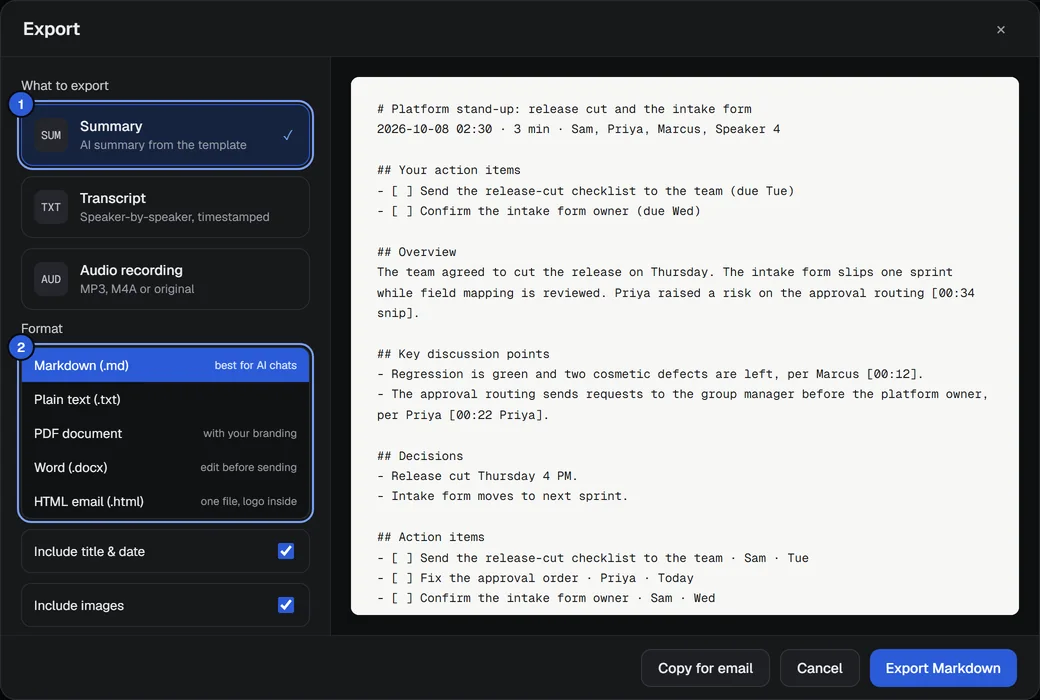The image size is (1040, 700).
Task: Choose Word (.docx) format
Action: click(x=165, y=467)
